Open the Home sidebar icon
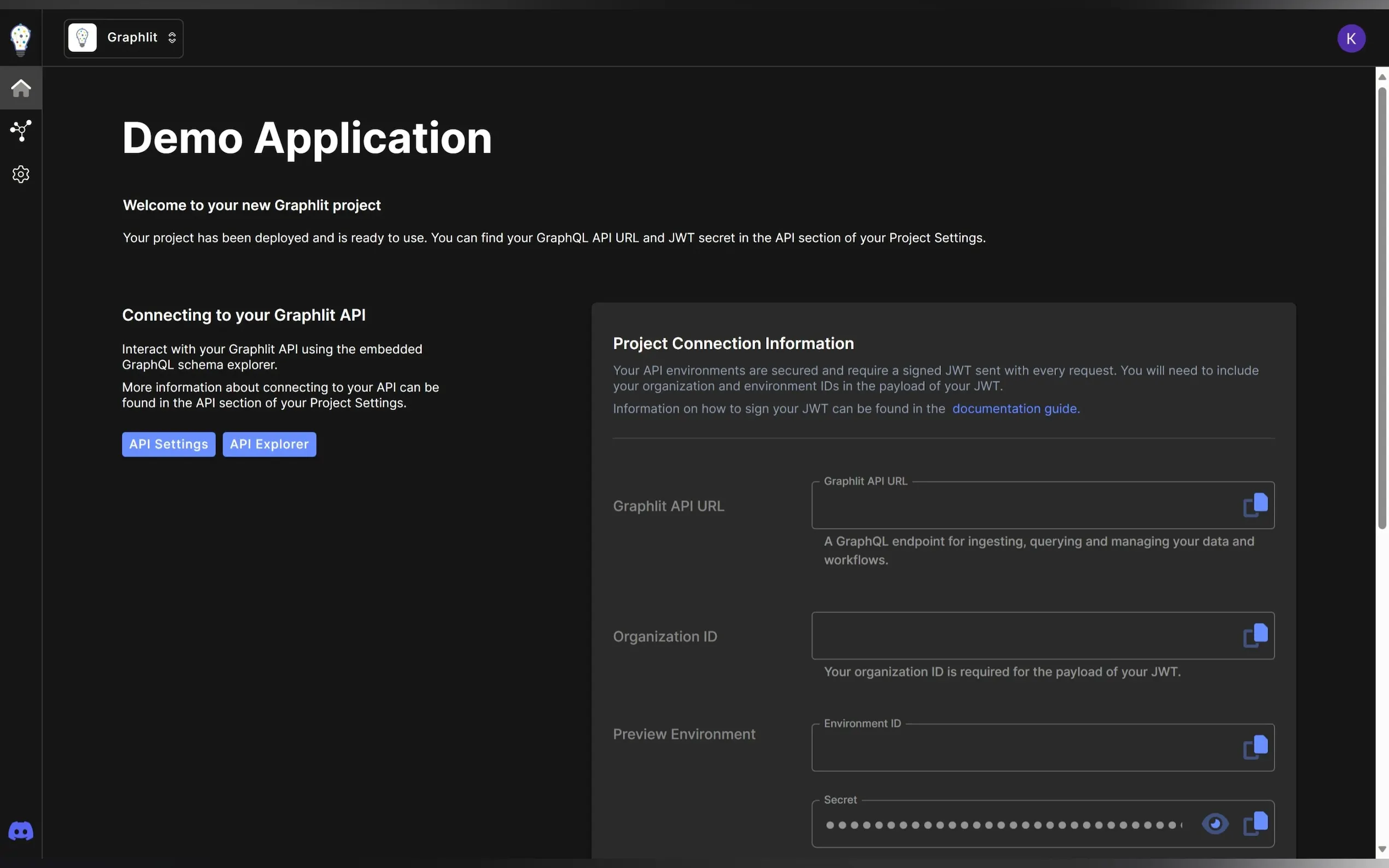Image resolution: width=1389 pixels, height=868 pixels. pos(21,88)
